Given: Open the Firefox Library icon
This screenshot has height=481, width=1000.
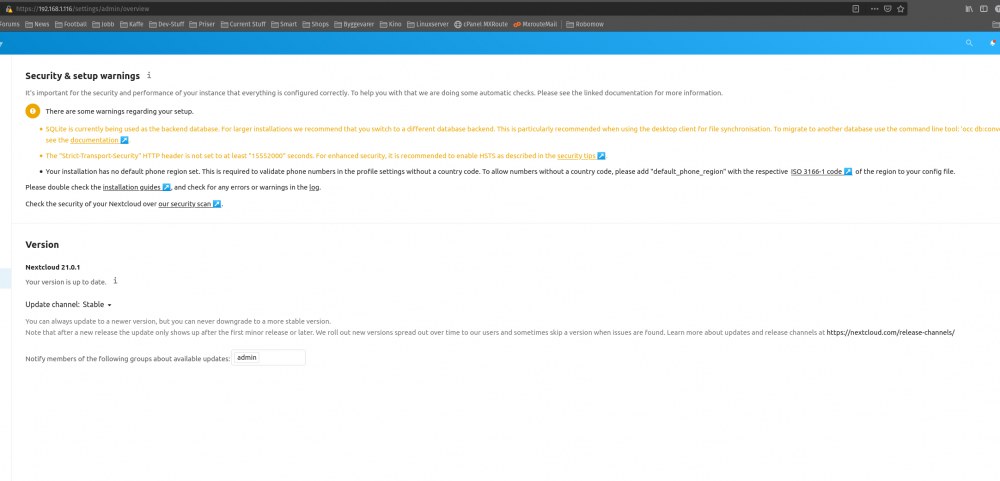Looking at the screenshot, I should [969, 9].
